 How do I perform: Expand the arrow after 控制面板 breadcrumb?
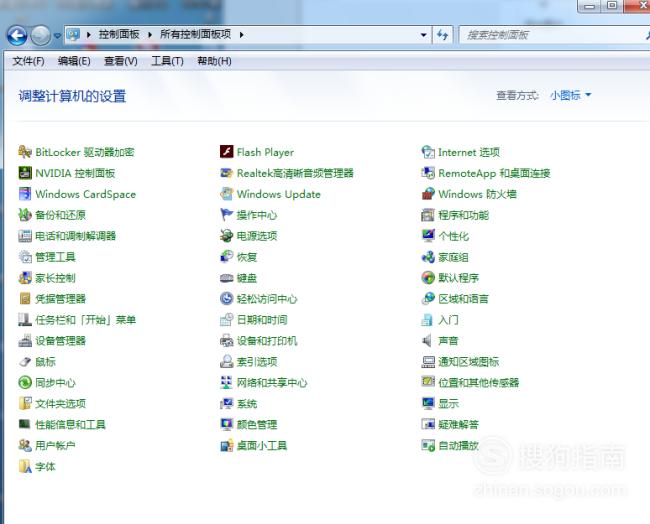(x=150, y=35)
